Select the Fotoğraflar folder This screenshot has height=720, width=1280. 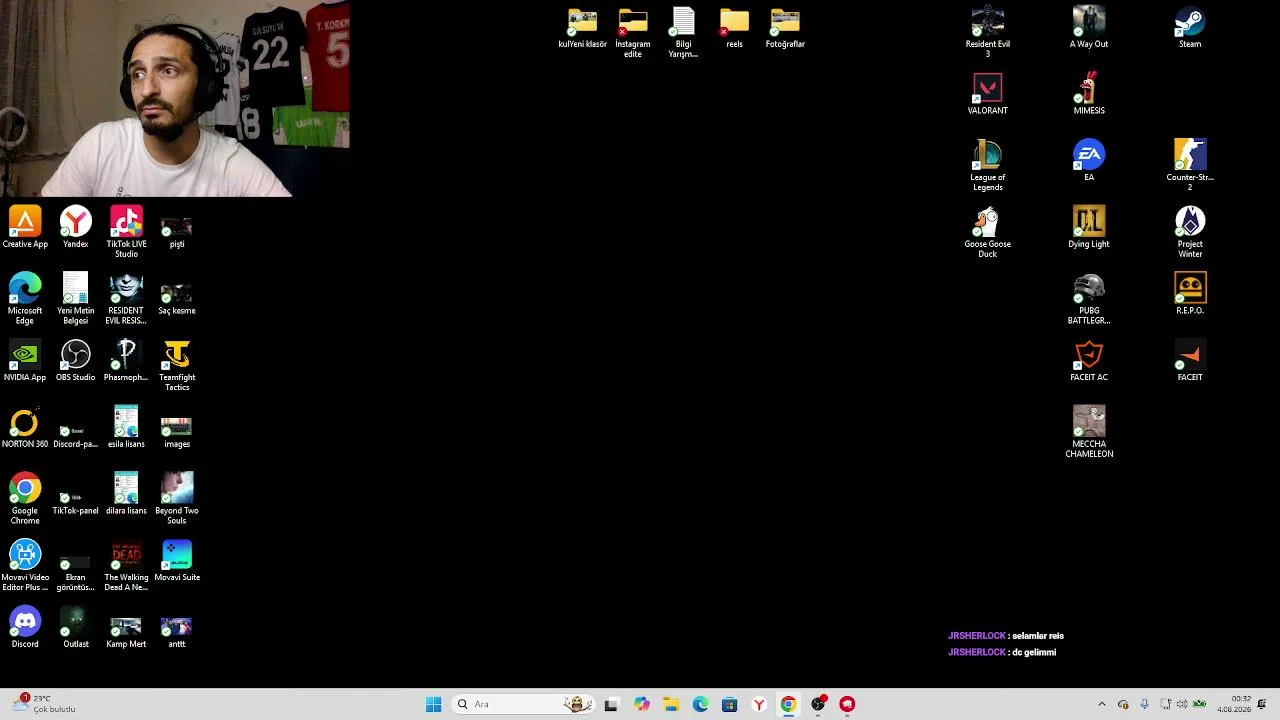785,27
